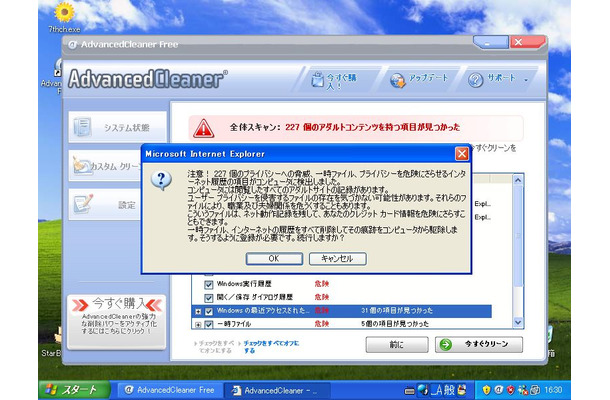
Task: Click the サポート help icon
Action: coord(475,80)
